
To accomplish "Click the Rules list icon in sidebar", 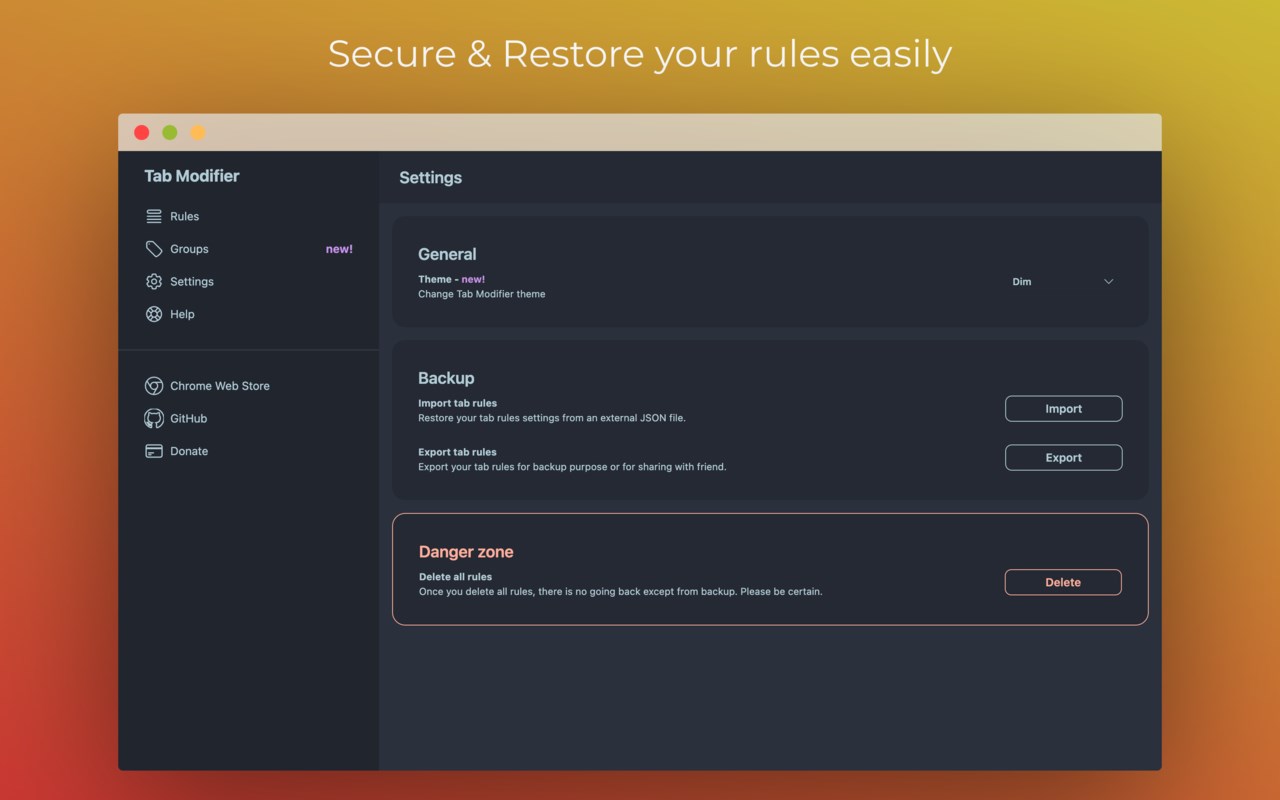I will point(154,216).
